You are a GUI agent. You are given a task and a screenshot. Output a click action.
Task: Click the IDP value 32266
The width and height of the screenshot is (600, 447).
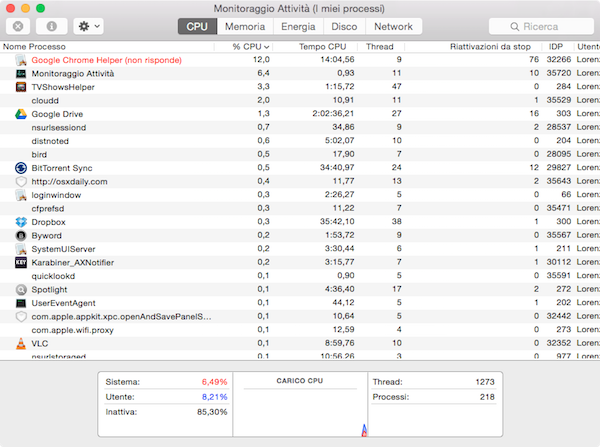tap(559, 59)
